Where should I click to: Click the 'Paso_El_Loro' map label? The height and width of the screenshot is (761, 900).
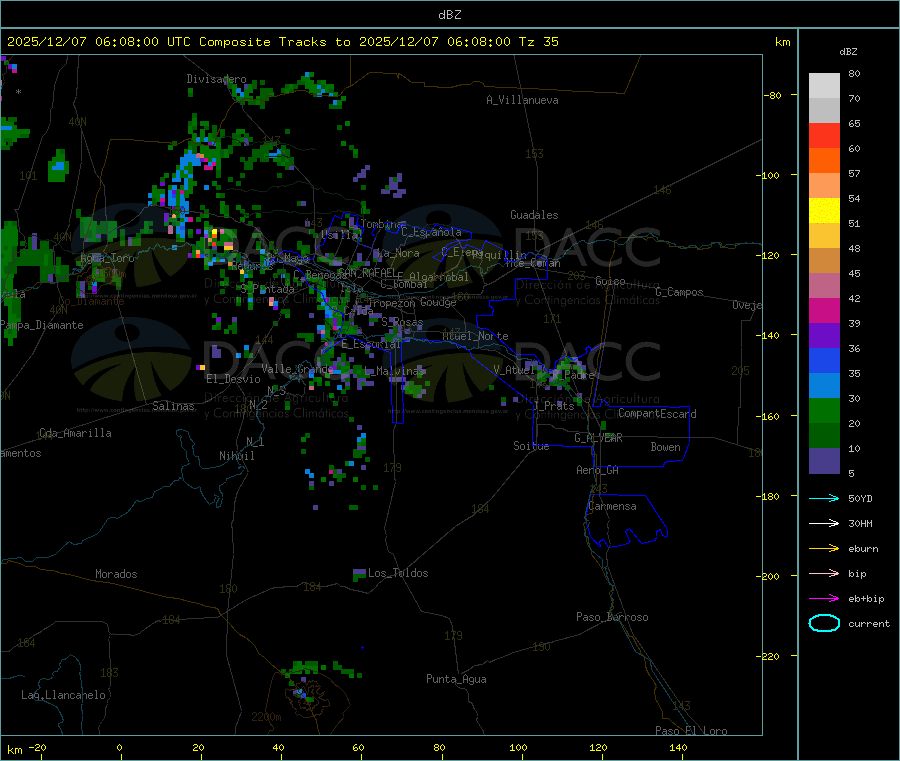coord(691,731)
